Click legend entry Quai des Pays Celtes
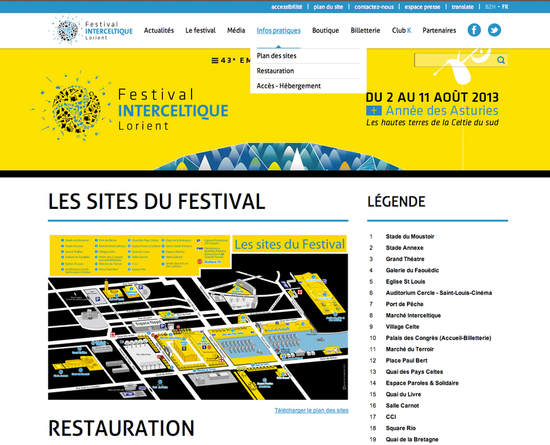Screen dimensions: 550x445 click(x=414, y=372)
